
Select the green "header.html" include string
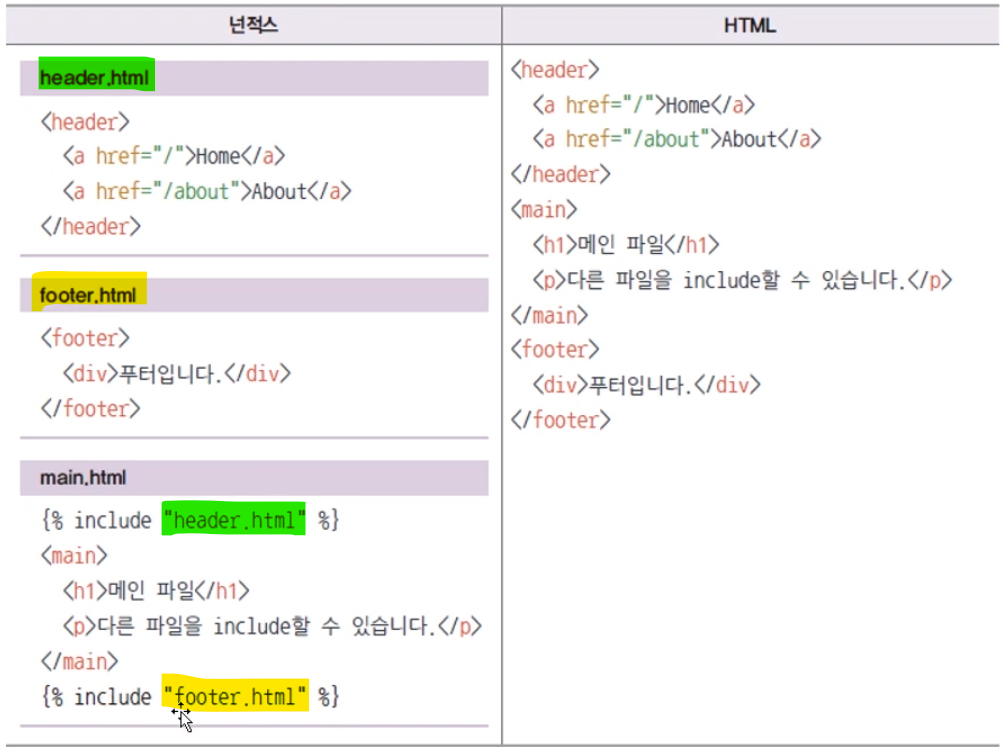[234, 520]
